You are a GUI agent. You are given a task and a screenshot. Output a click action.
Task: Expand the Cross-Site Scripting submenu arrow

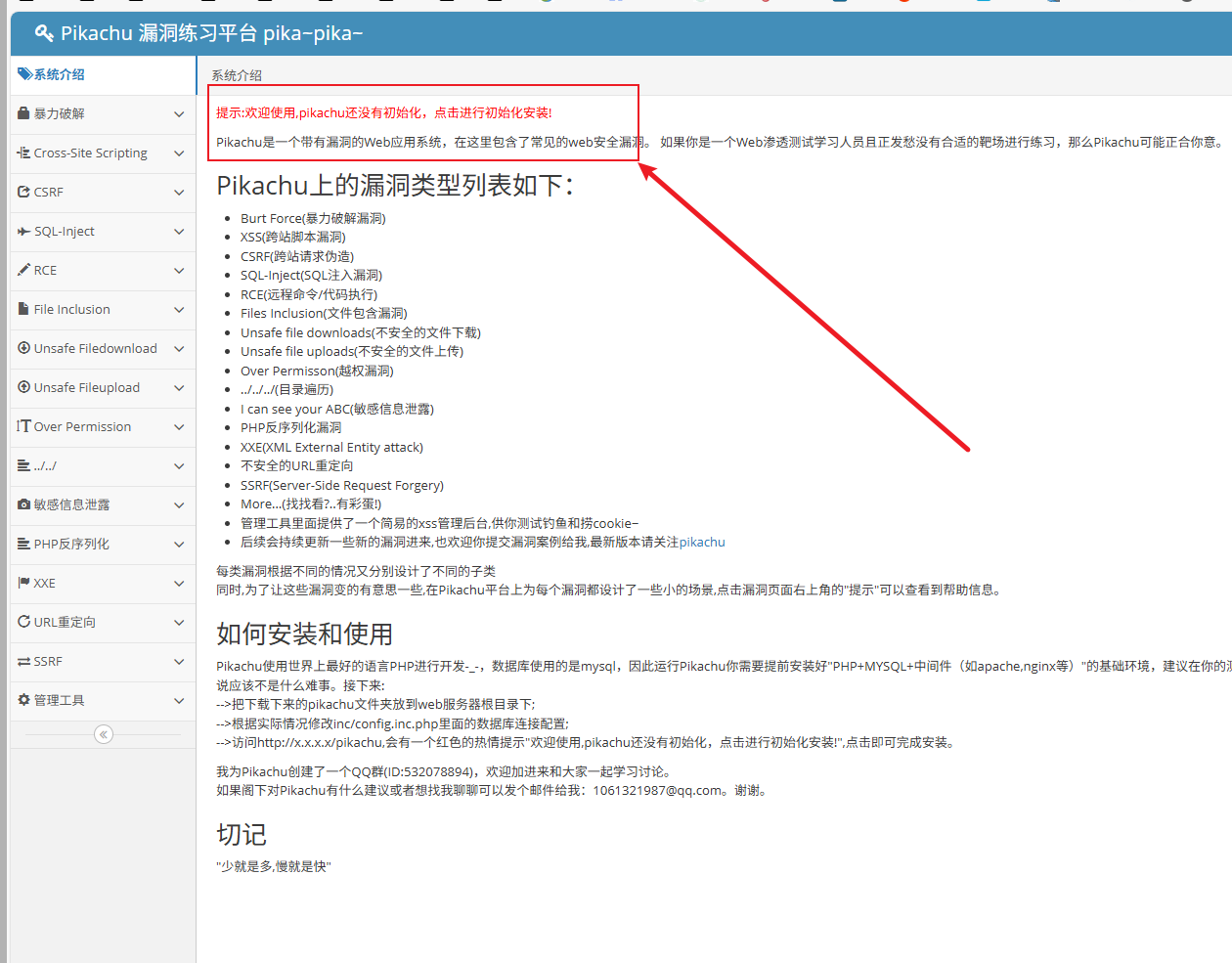(x=179, y=153)
